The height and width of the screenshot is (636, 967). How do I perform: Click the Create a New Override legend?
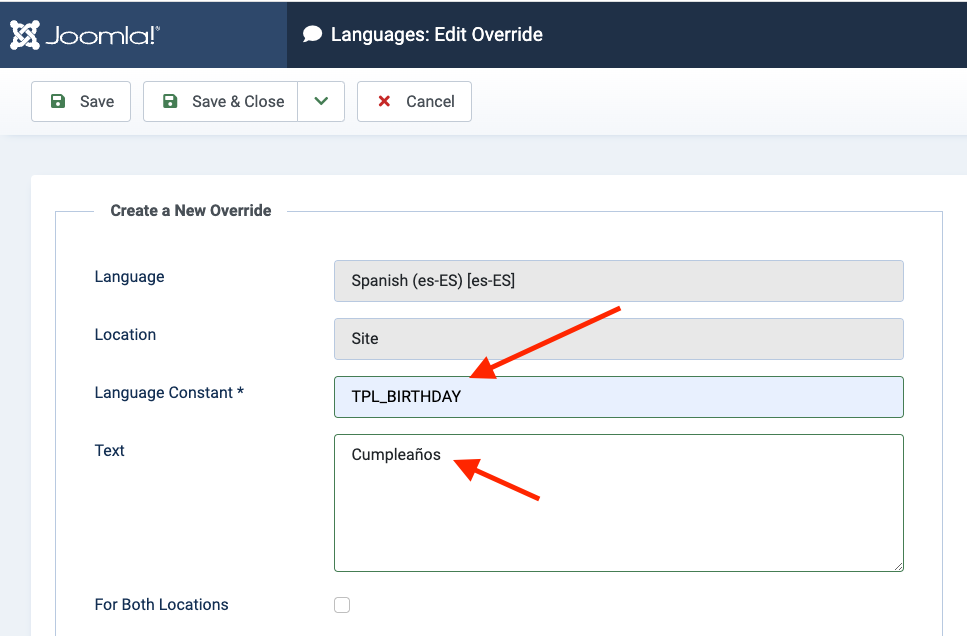(191, 211)
